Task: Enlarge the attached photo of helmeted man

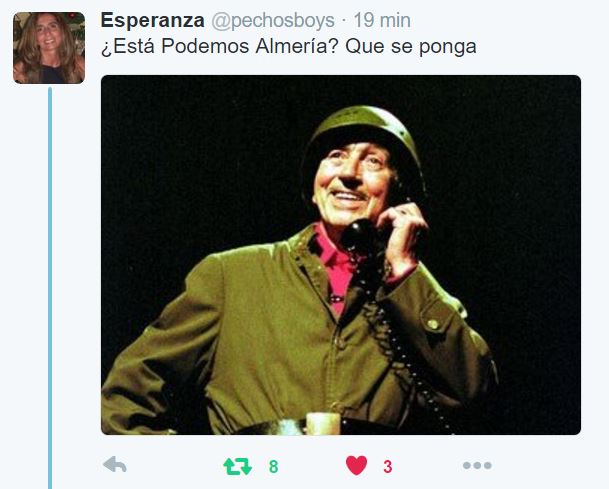Action: click(x=341, y=255)
